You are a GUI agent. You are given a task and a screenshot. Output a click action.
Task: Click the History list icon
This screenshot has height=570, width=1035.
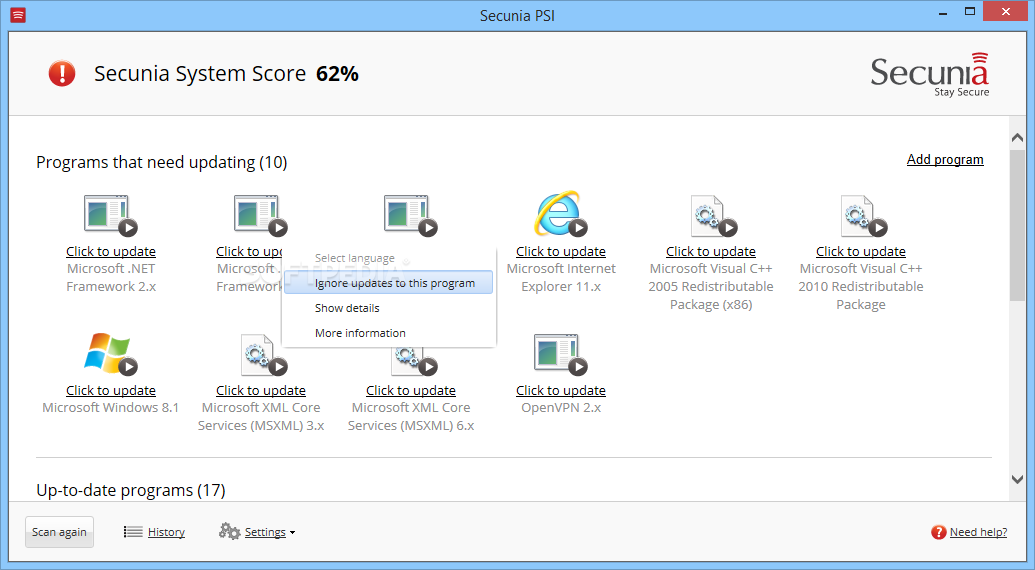click(133, 532)
